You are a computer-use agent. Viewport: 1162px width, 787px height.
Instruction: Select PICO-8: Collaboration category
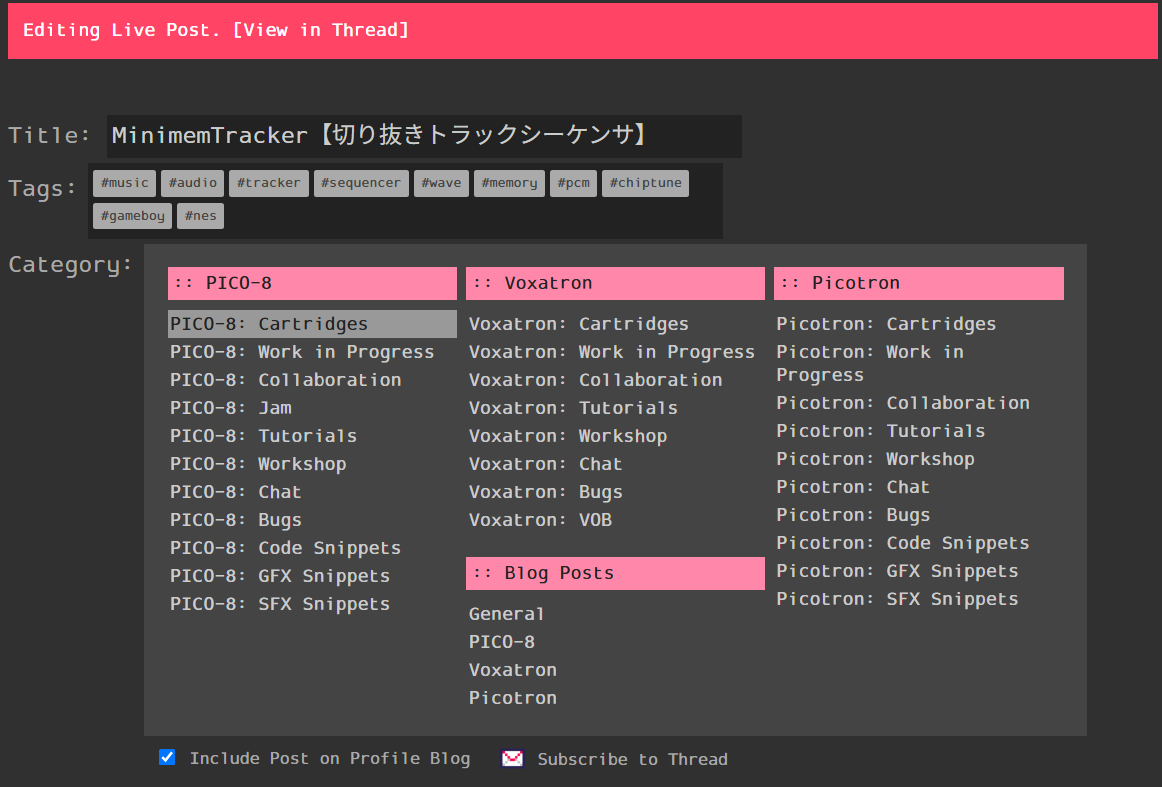(x=285, y=380)
